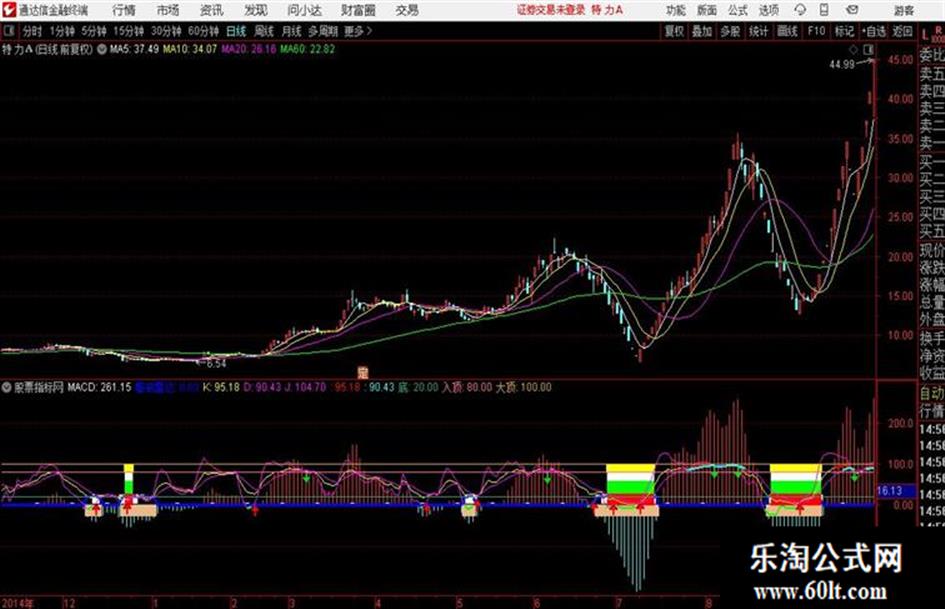
Task: Switch to the 30分钟 period tab
Action: [166, 31]
